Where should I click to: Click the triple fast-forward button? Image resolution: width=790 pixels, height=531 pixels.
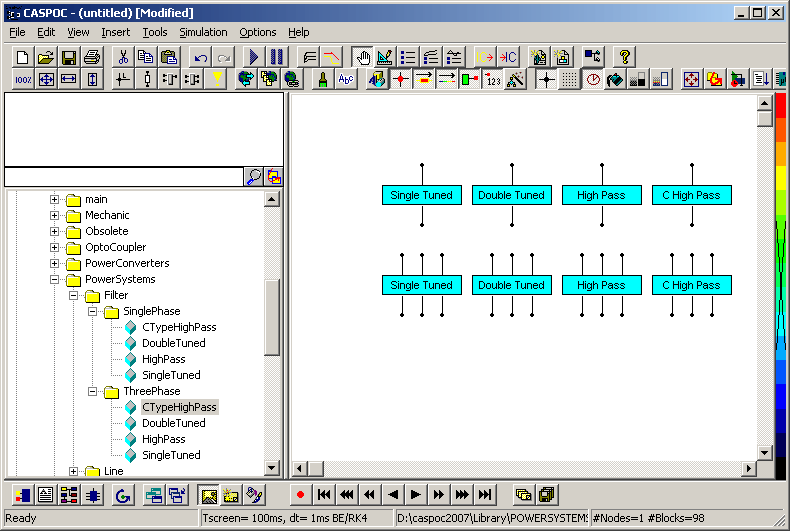[462, 495]
